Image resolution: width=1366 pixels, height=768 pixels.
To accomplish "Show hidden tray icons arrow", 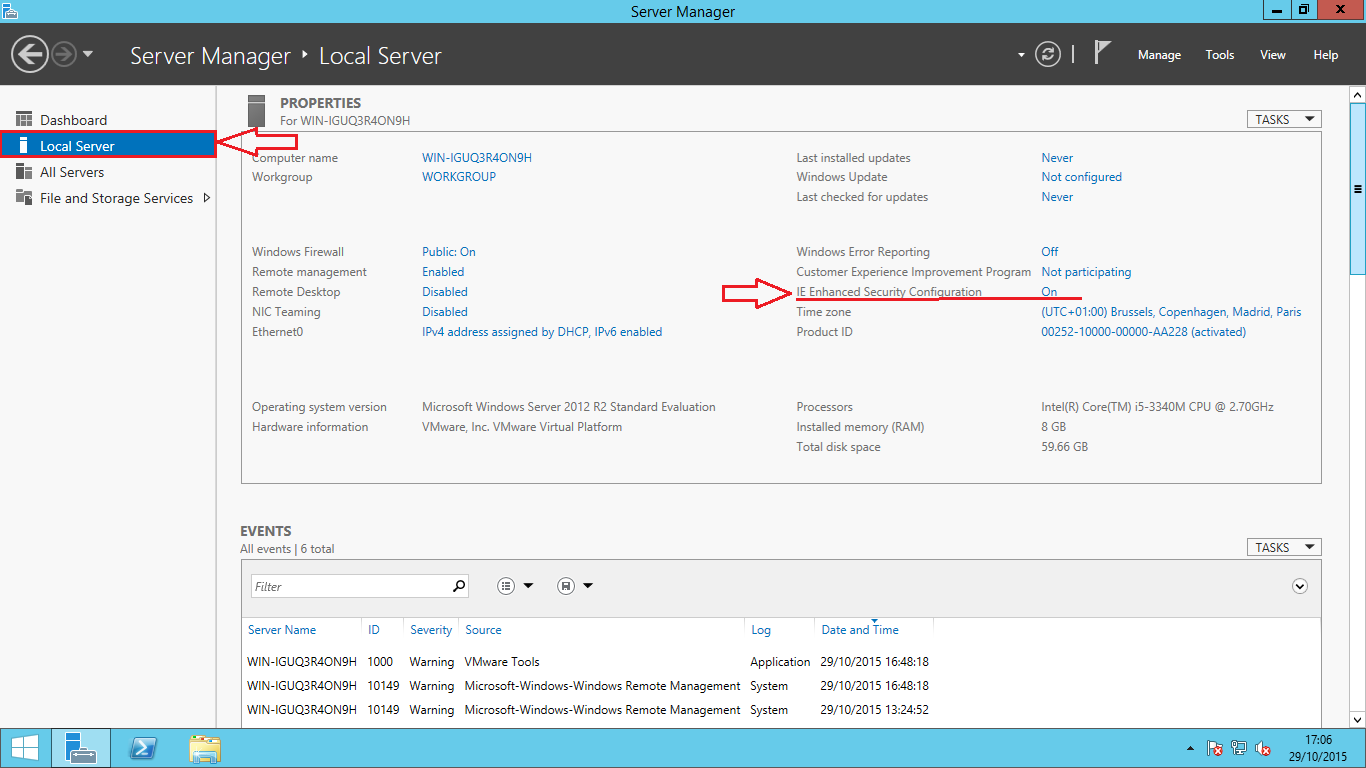I will coord(1189,748).
